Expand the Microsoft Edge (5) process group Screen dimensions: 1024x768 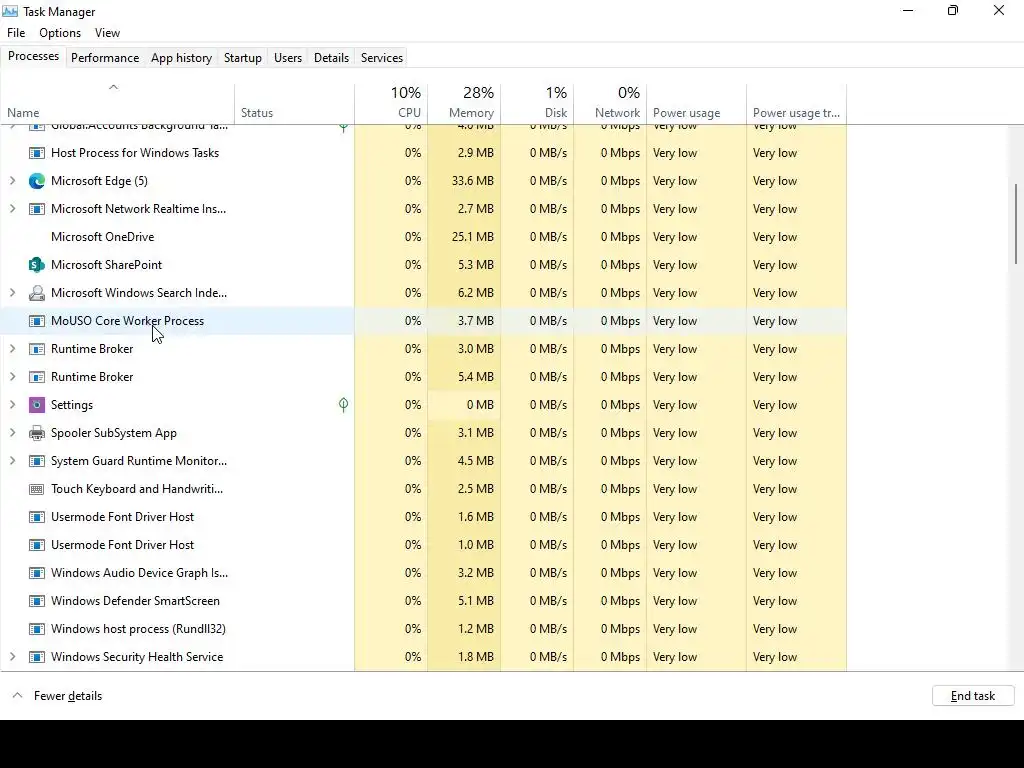point(12,181)
